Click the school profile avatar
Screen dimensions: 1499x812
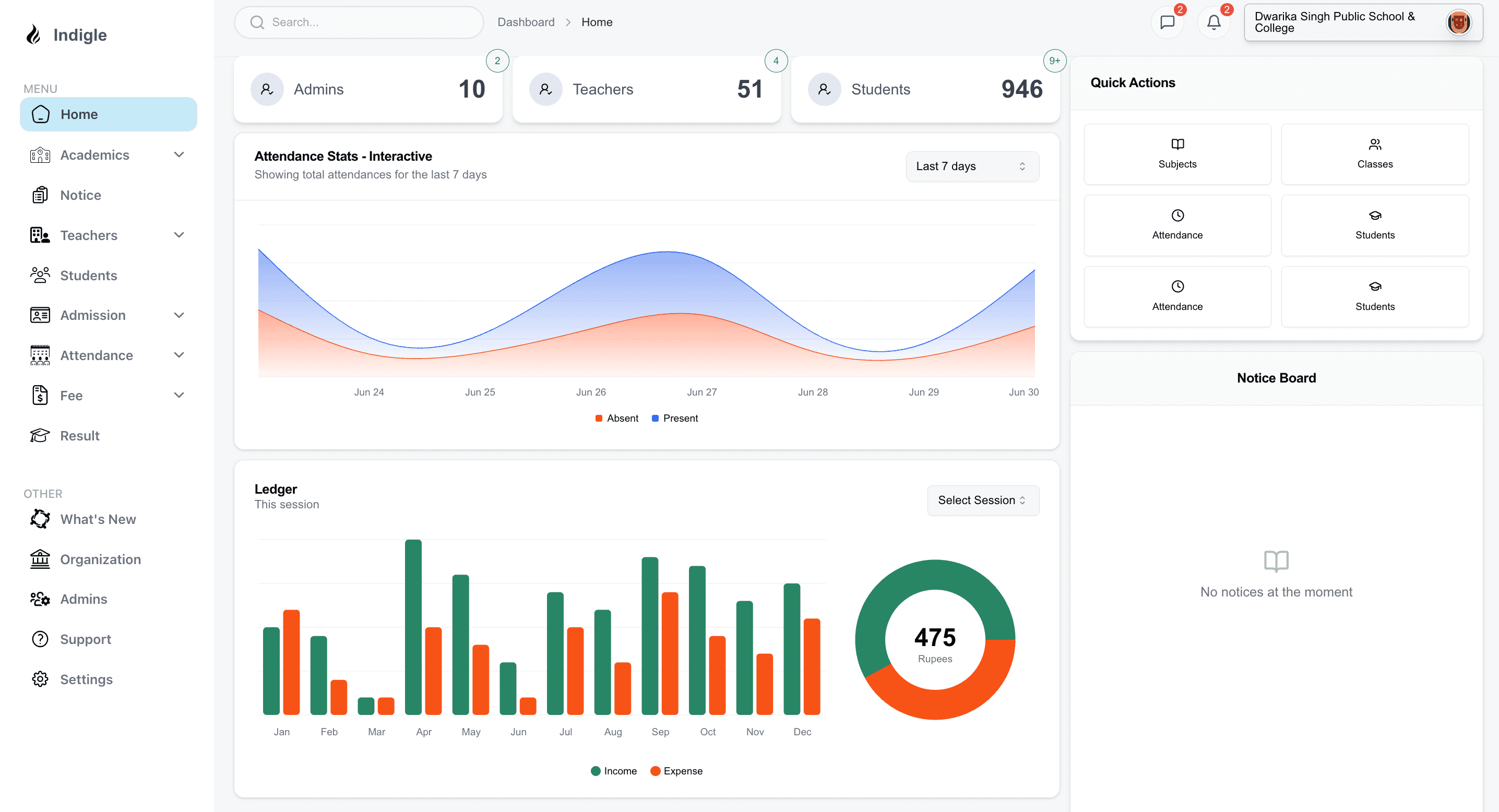point(1458,22)
